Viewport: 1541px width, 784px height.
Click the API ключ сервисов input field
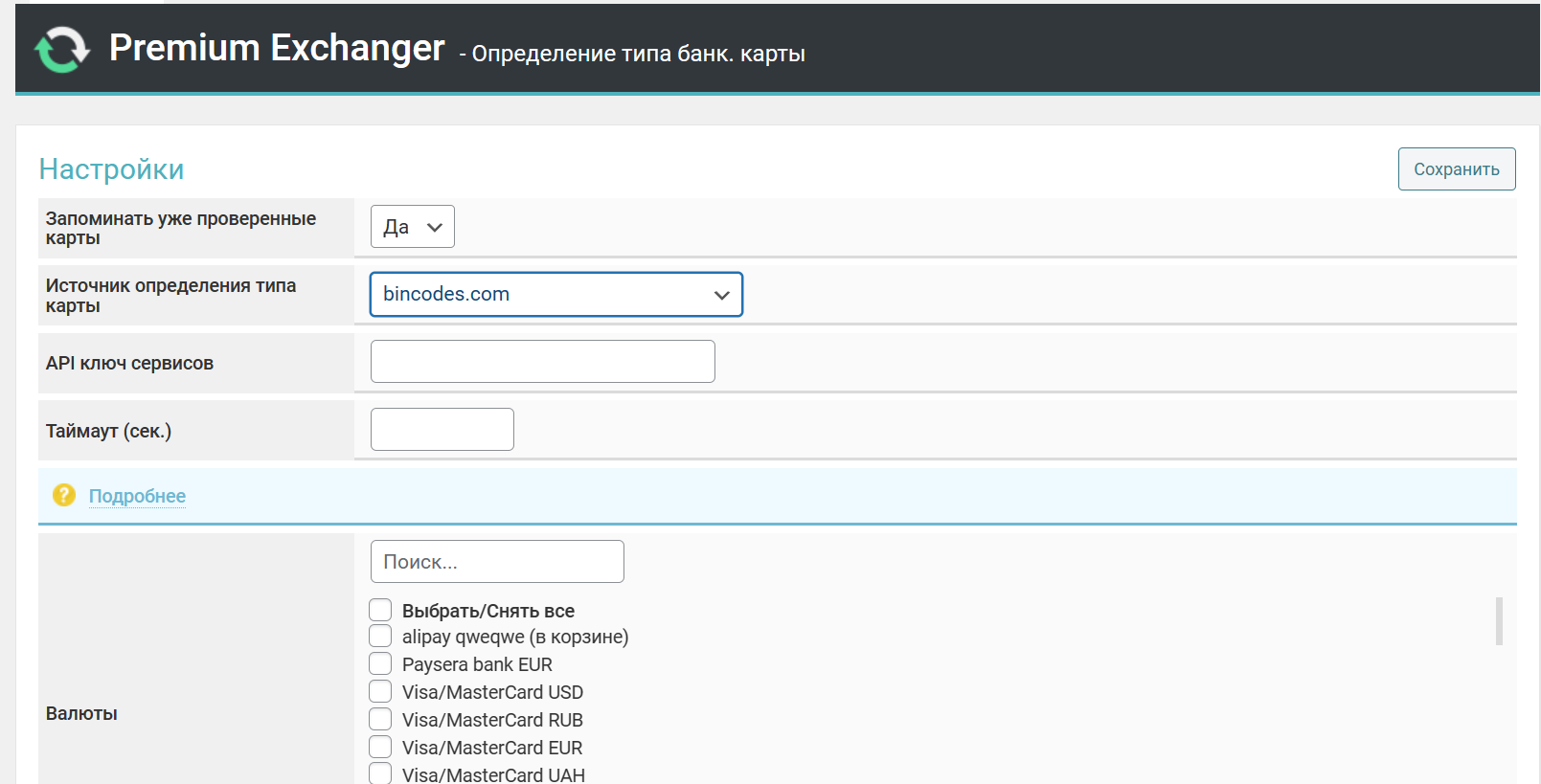coord(542,362)
